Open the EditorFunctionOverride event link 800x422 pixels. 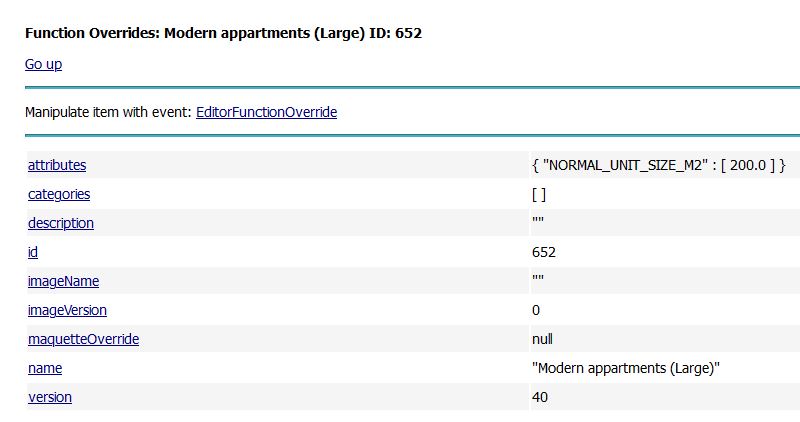coord(266,112)
